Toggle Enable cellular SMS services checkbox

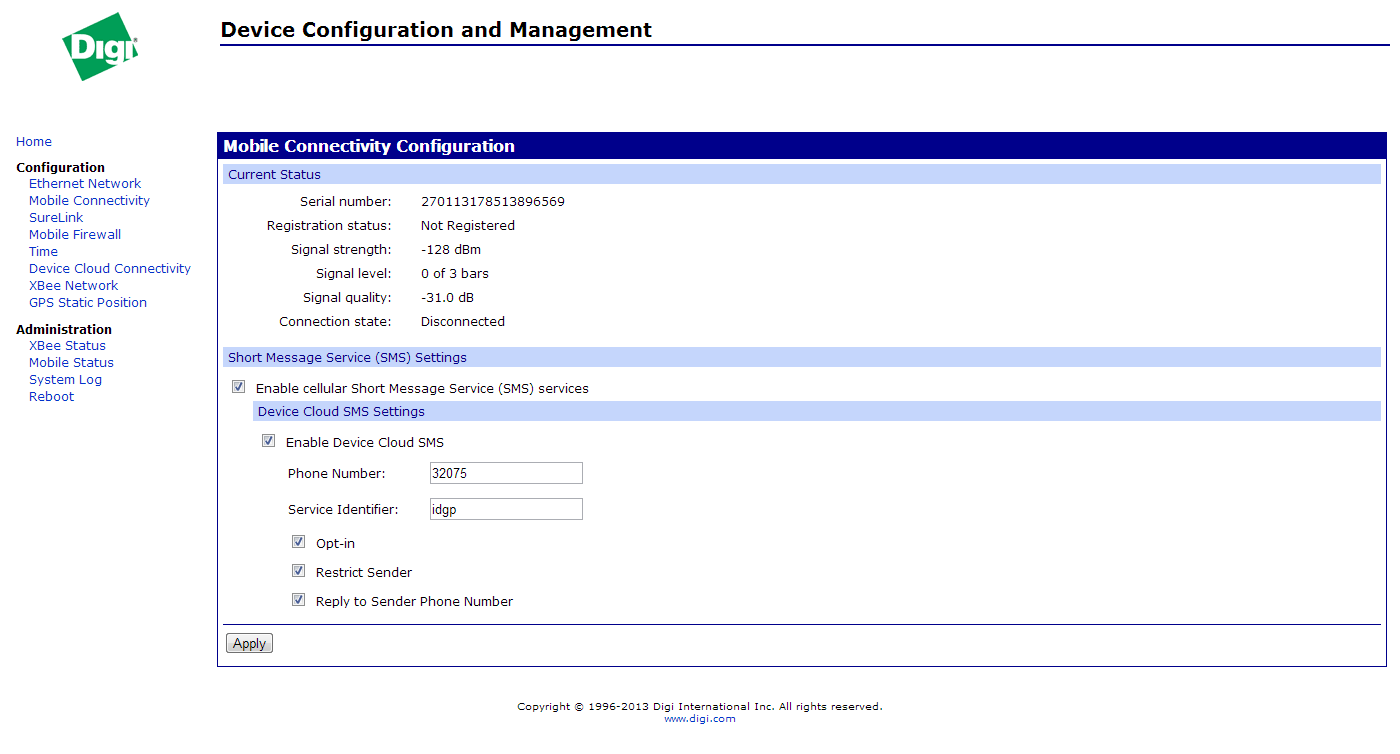click(x=238, y=387)
